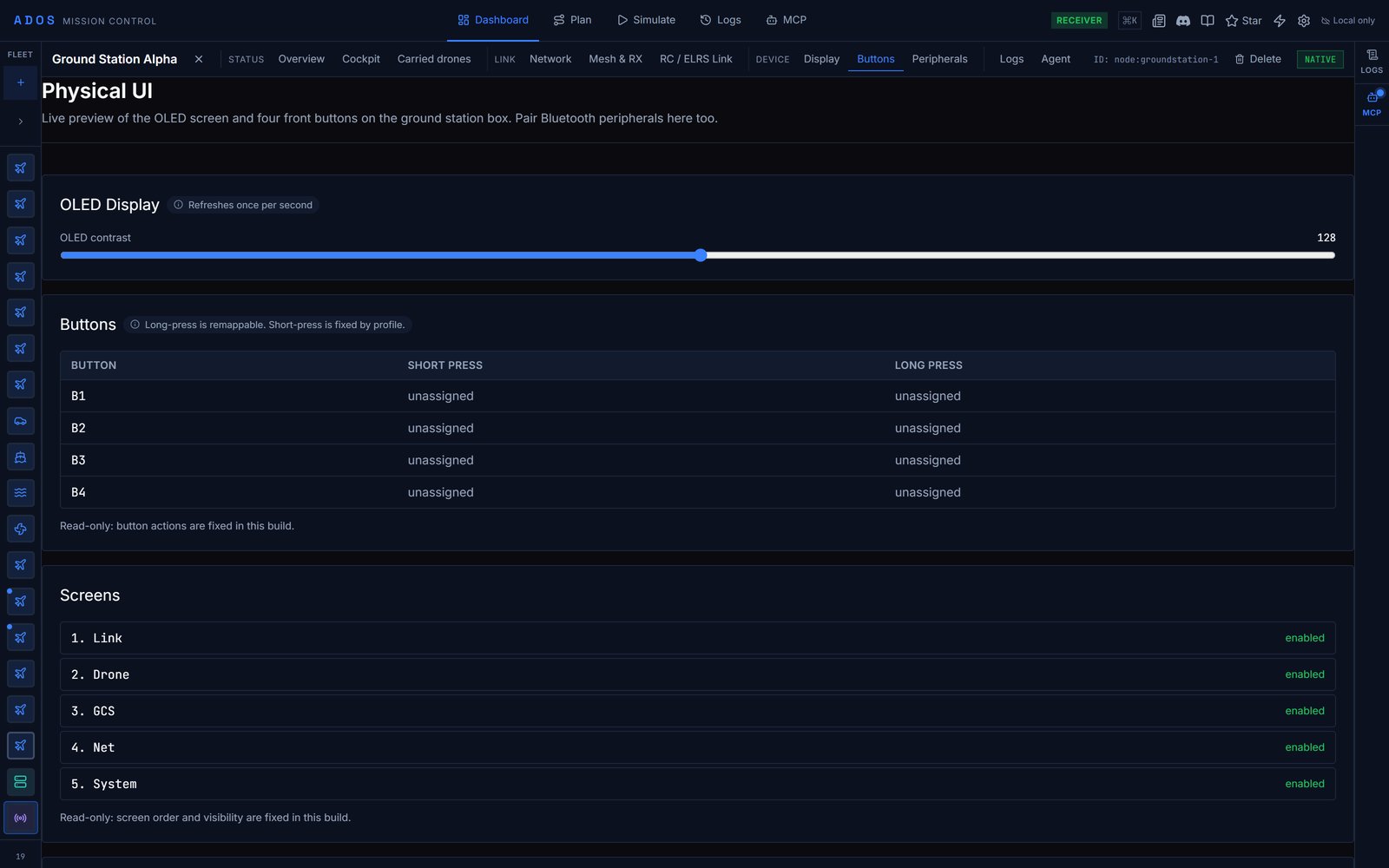The height and width of the screenshot is (868, 1389).
Task: Open the Mesh & RX tab
Action: [616, 59]
